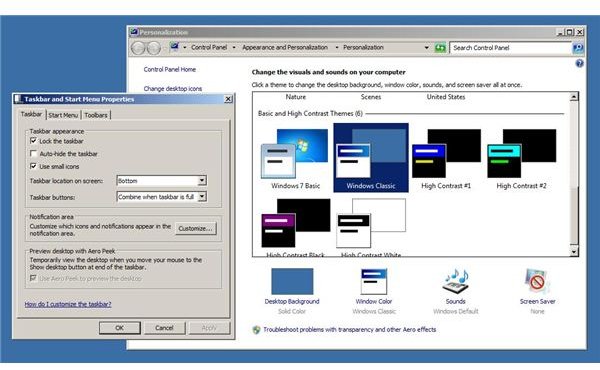Click the theme list scroll down arrow
This screenshot has height=370, width=600.
pyautogui.click(x=574, y=251)
